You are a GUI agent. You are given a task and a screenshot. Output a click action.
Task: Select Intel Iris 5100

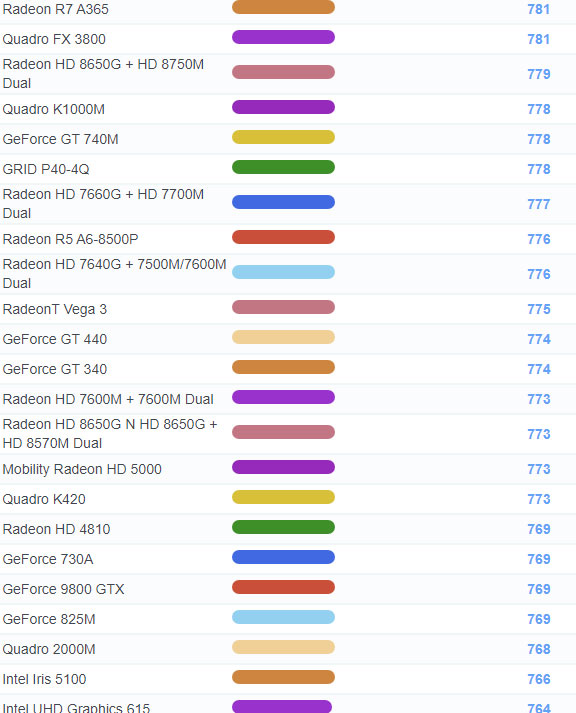45,679
